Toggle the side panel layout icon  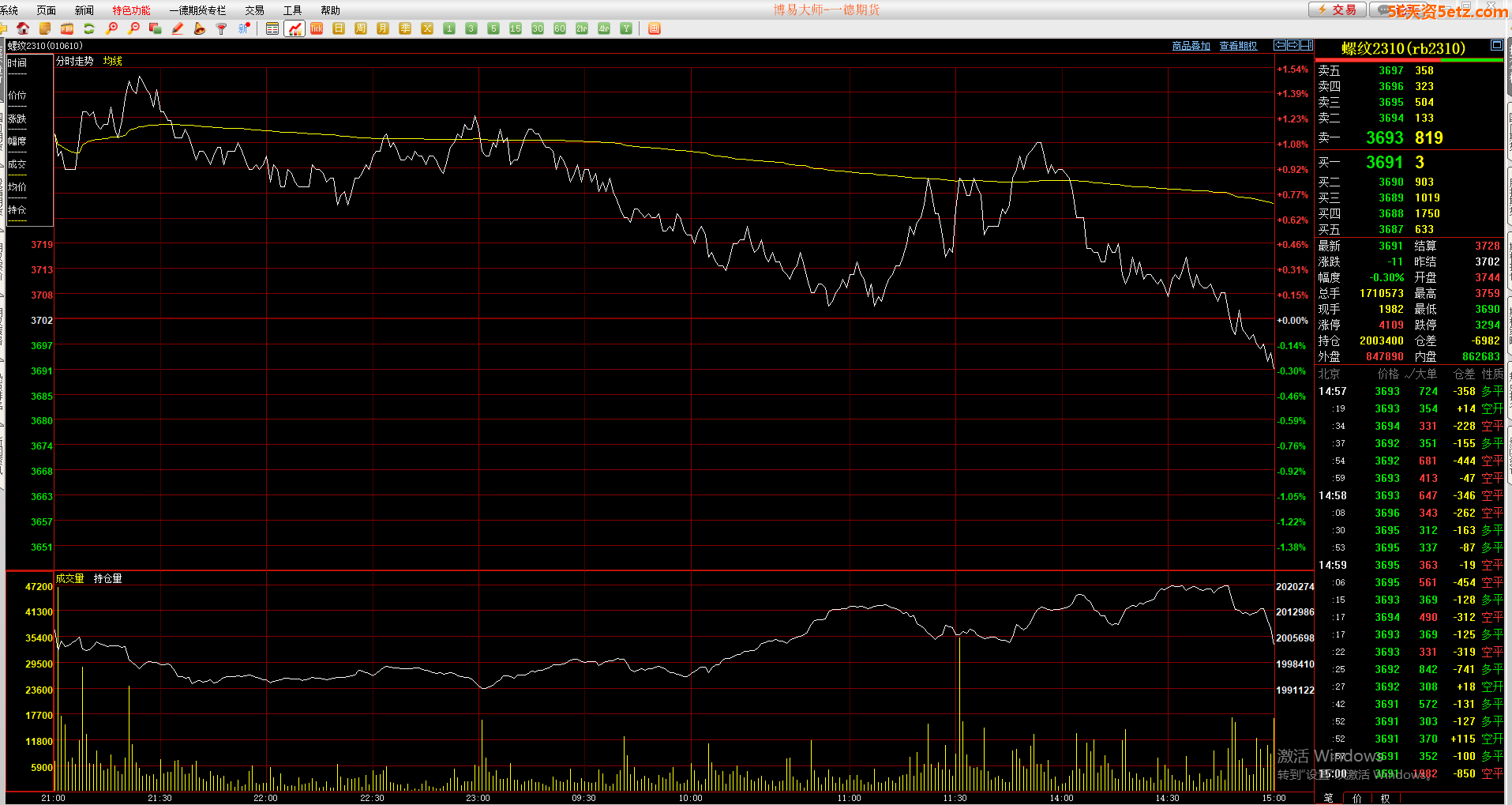pos(1307,45)
